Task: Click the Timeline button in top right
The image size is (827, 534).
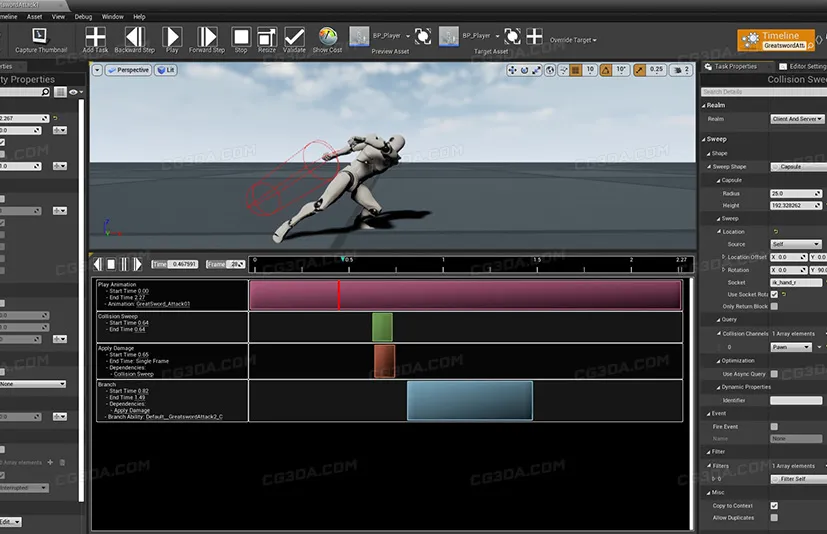Action: (x=775, y=40)
